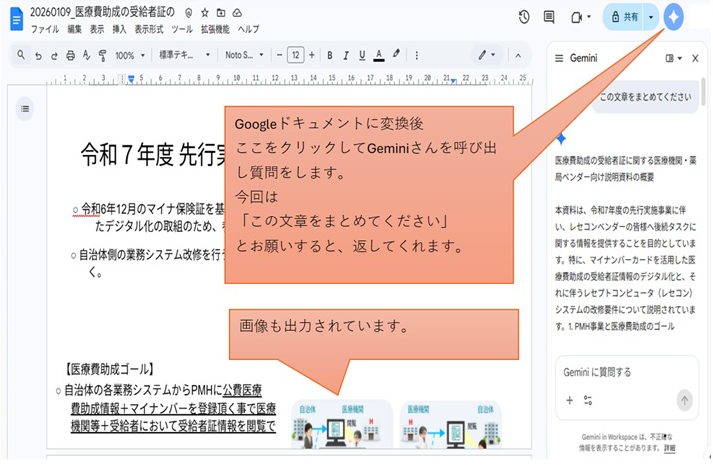Click the font size field showing 12
713x471 pixels.
(296, 55)
